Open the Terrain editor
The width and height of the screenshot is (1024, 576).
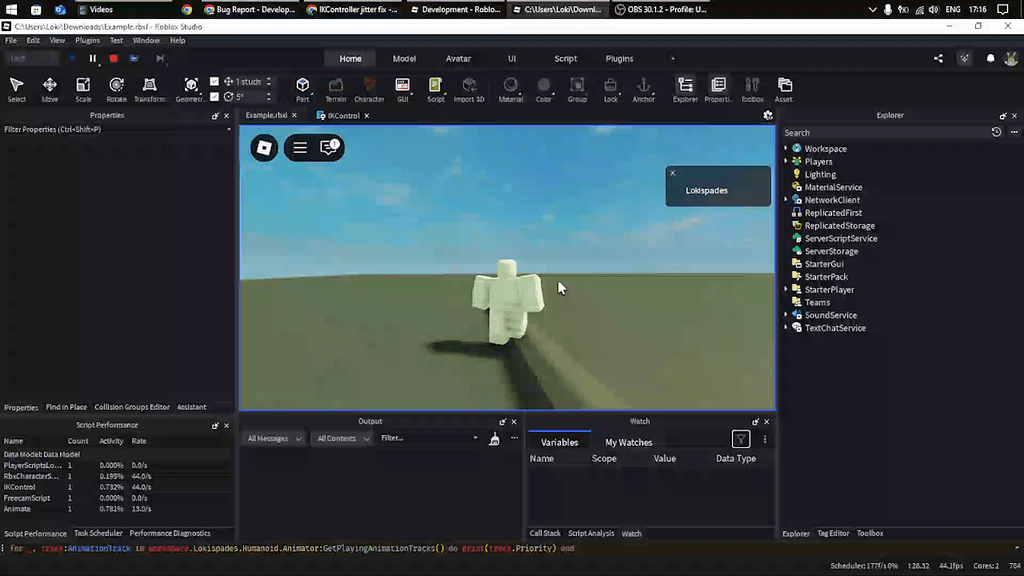[336, 89]
